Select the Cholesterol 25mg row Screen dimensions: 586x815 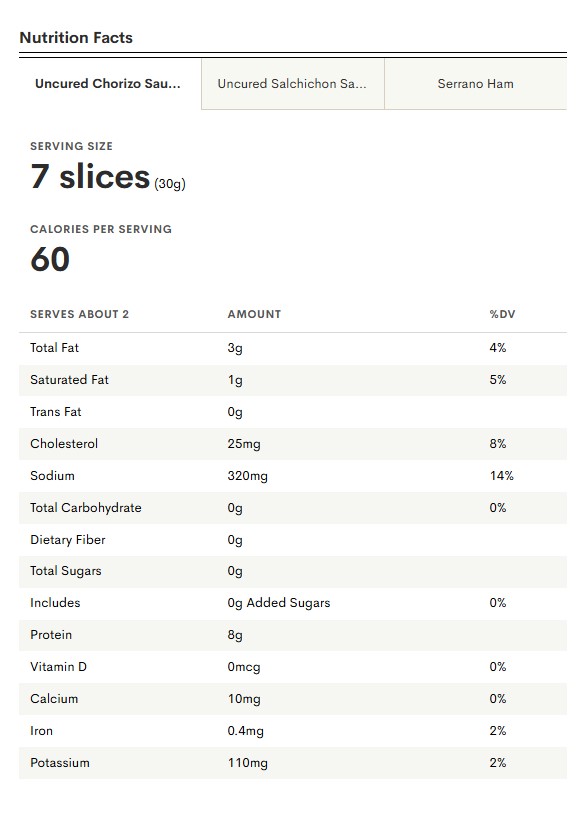(293, 444)
